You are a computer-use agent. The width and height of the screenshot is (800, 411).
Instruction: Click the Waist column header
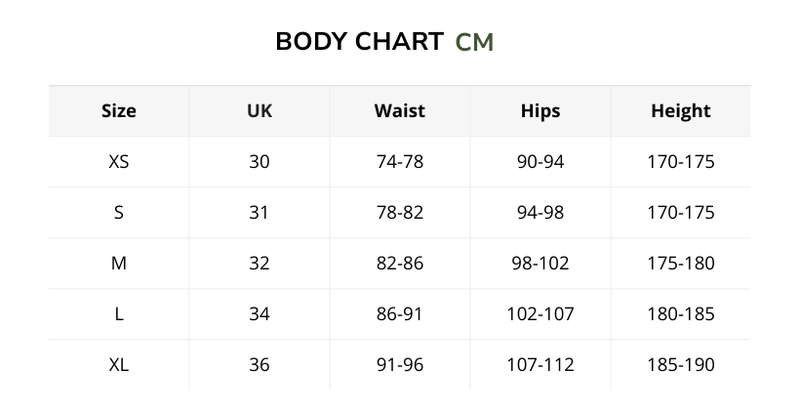coord(400,111)
